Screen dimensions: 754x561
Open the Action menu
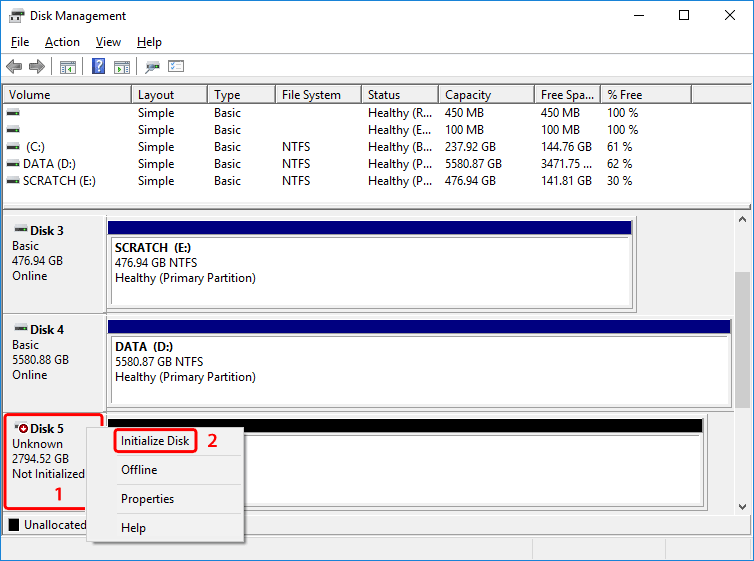pos(62,42)
